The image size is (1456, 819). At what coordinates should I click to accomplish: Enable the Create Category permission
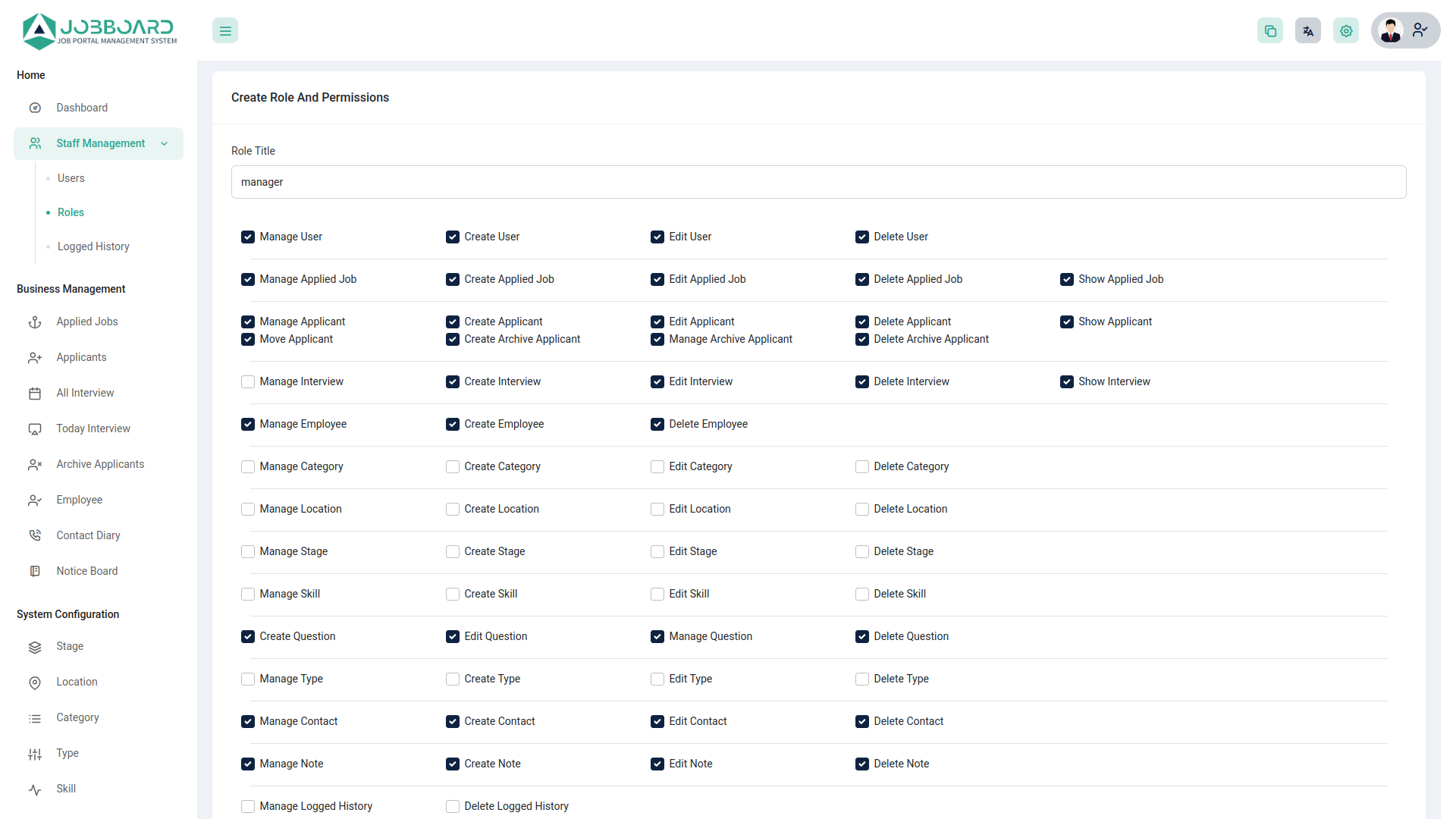click(x=452, y=466)
